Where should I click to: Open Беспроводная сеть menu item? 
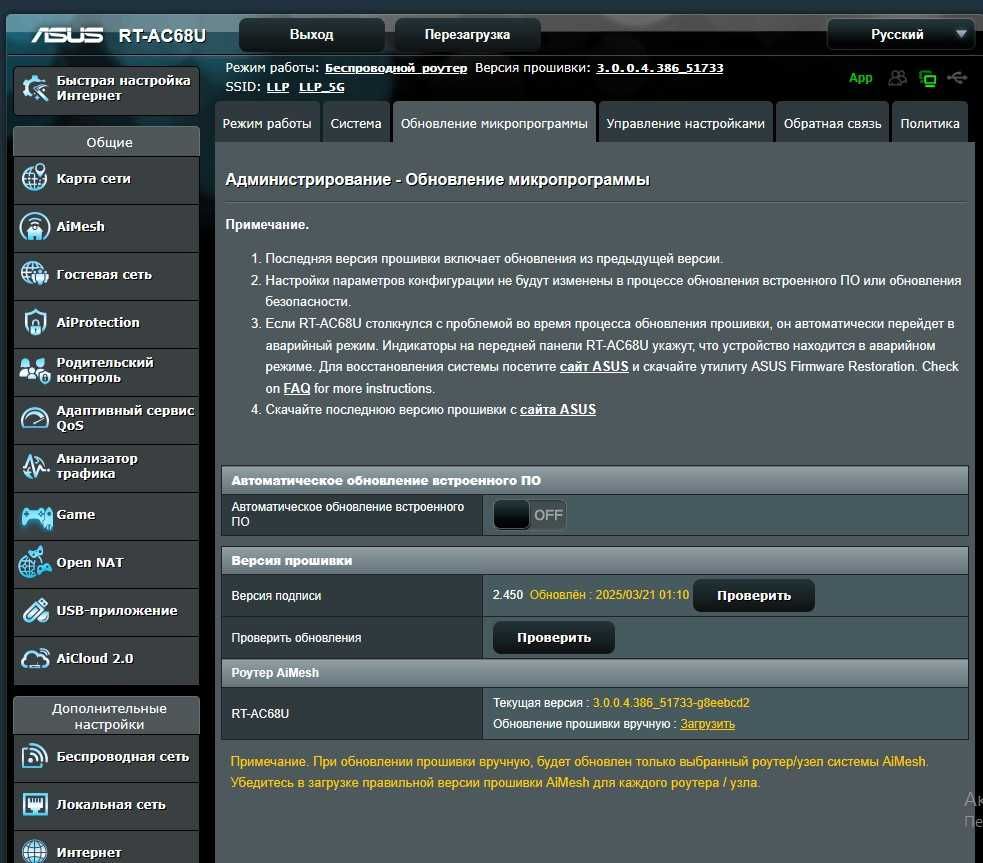pyautogui.click(x=106, y=756)
